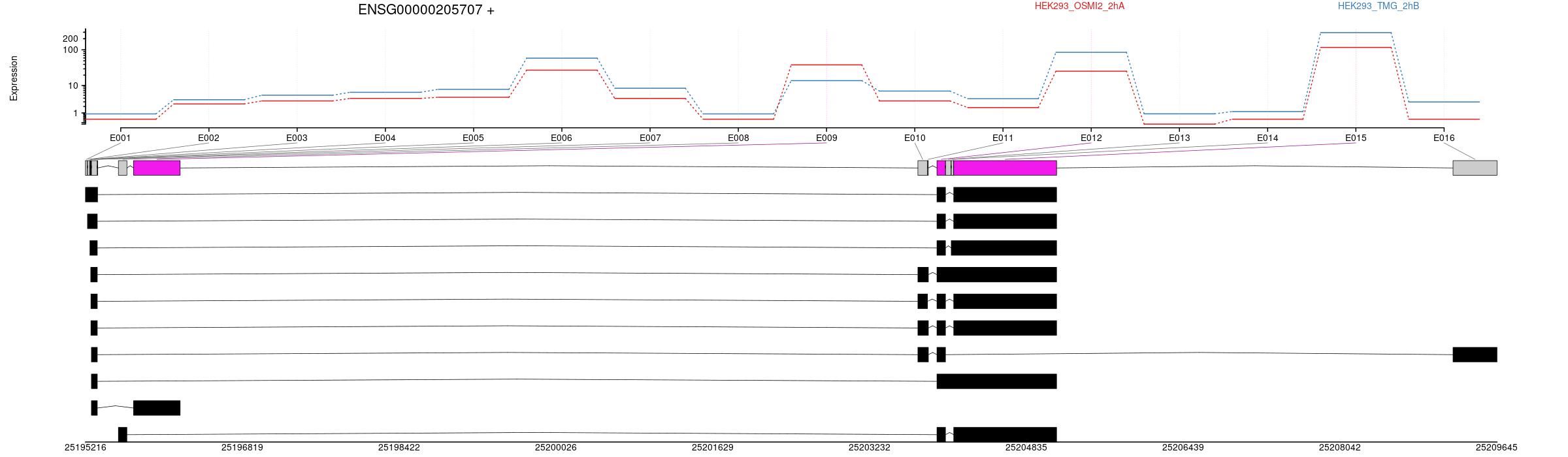Select exon label E007

tap(650, 138)
